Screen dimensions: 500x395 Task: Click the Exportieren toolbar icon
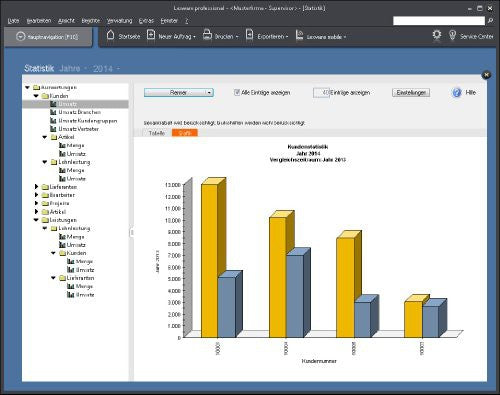coord(249,35)
